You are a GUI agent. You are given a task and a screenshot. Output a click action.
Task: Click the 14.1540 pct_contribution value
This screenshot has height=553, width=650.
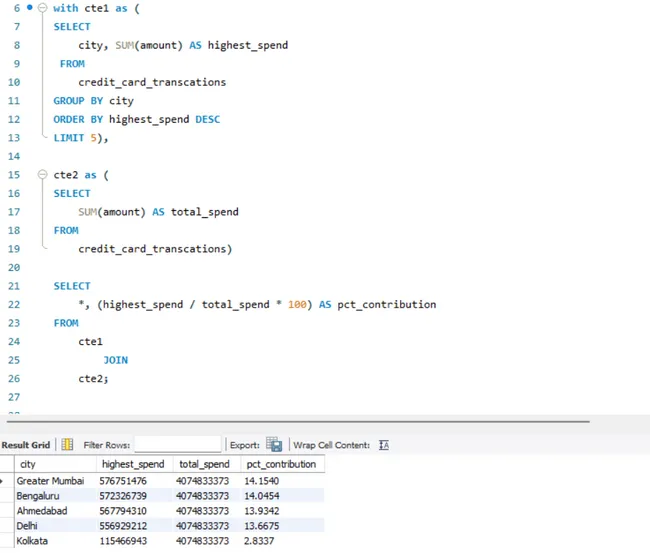(x=262, y=481)
